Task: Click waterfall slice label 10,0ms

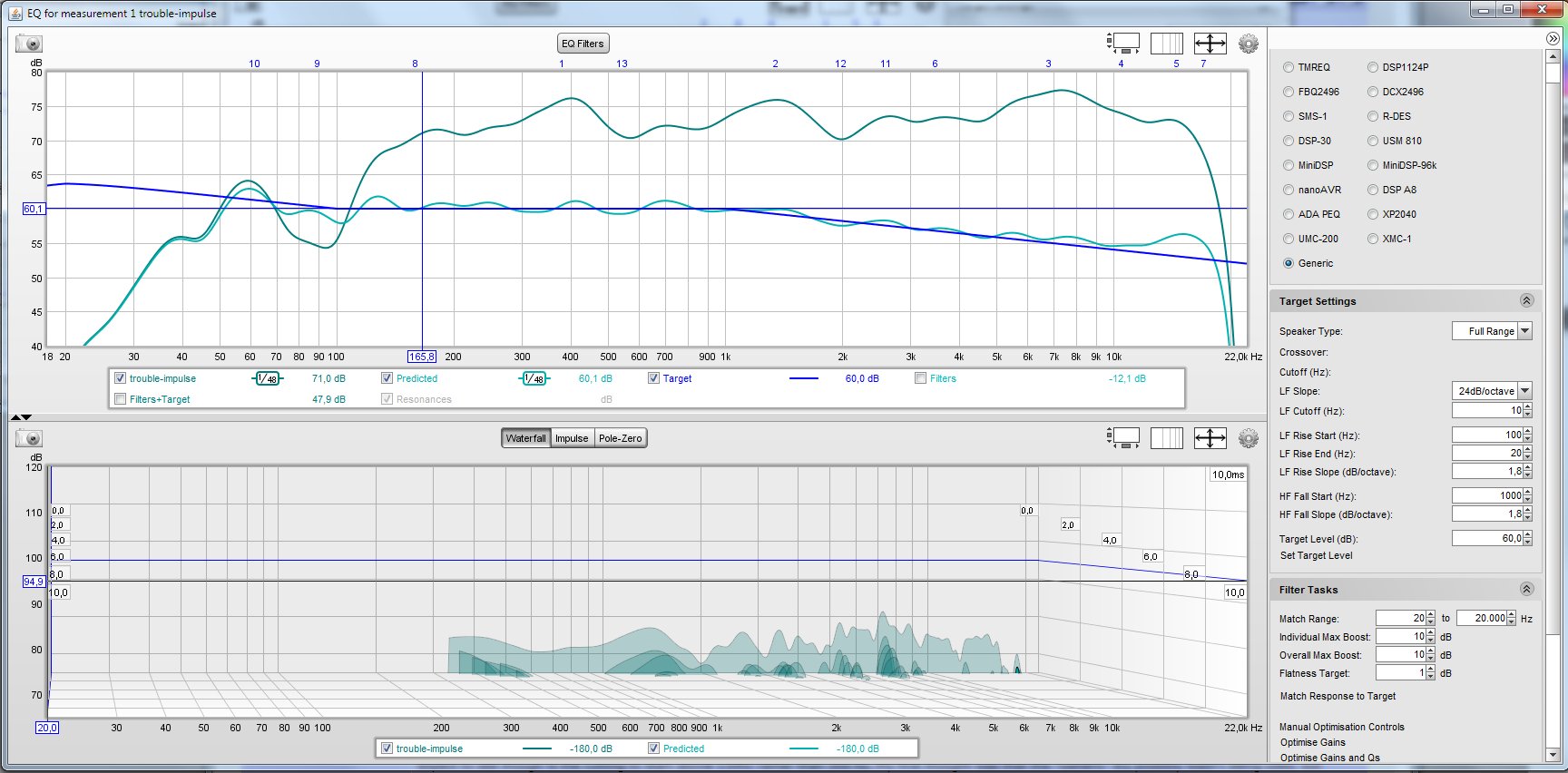Action: tap(1228, 475)
